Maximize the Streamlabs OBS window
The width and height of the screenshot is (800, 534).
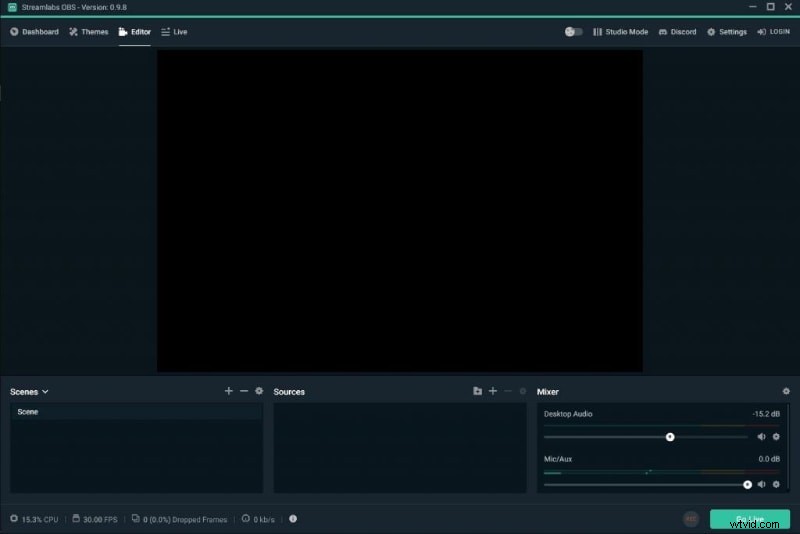click(770, 7)
